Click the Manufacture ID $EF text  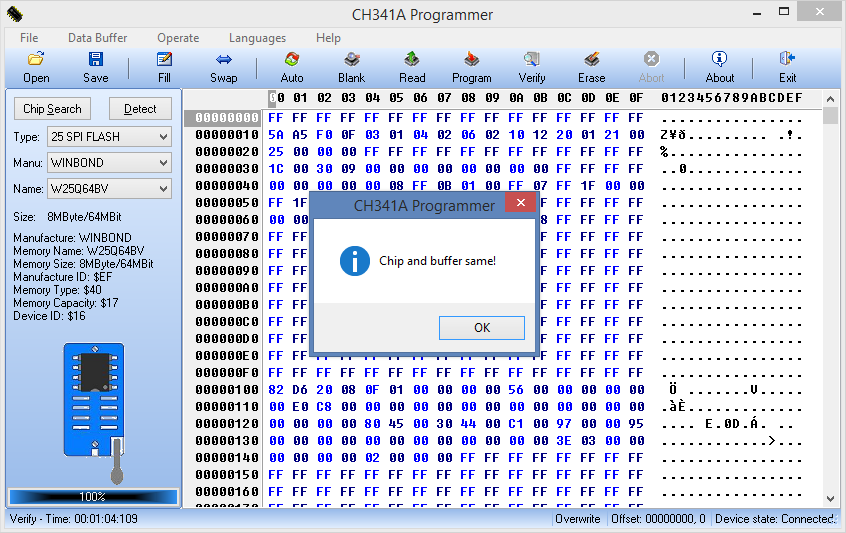[x=63, y=277]
